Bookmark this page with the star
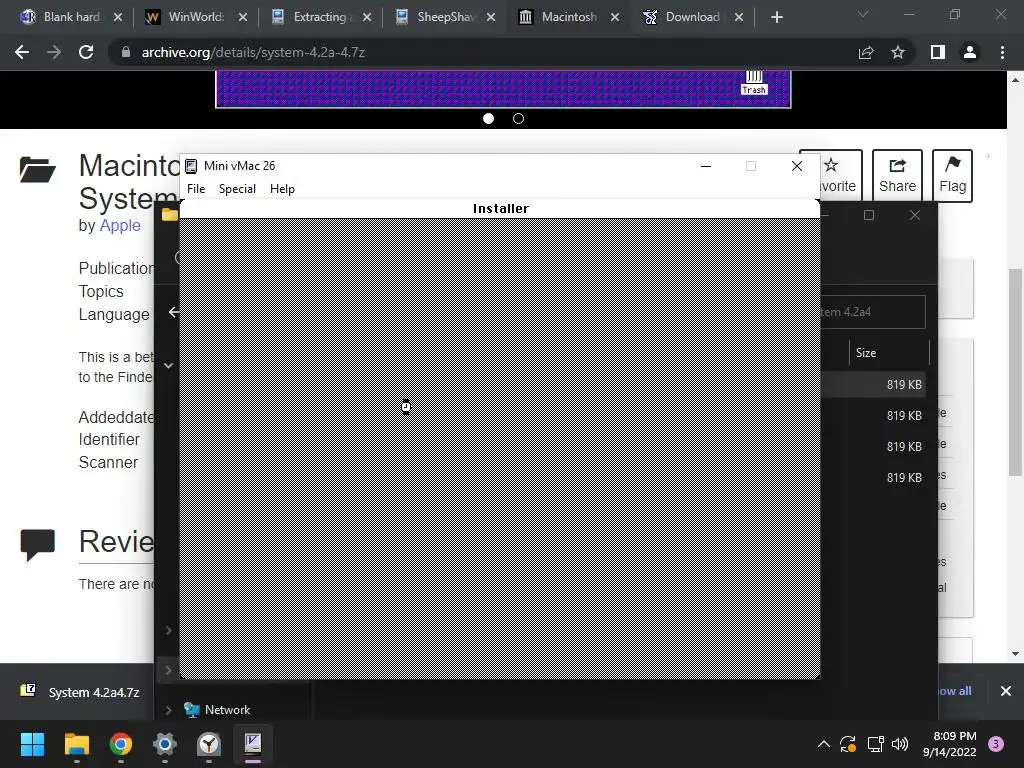This screenshot has height=768, width=1024. (x=898, y=52)
